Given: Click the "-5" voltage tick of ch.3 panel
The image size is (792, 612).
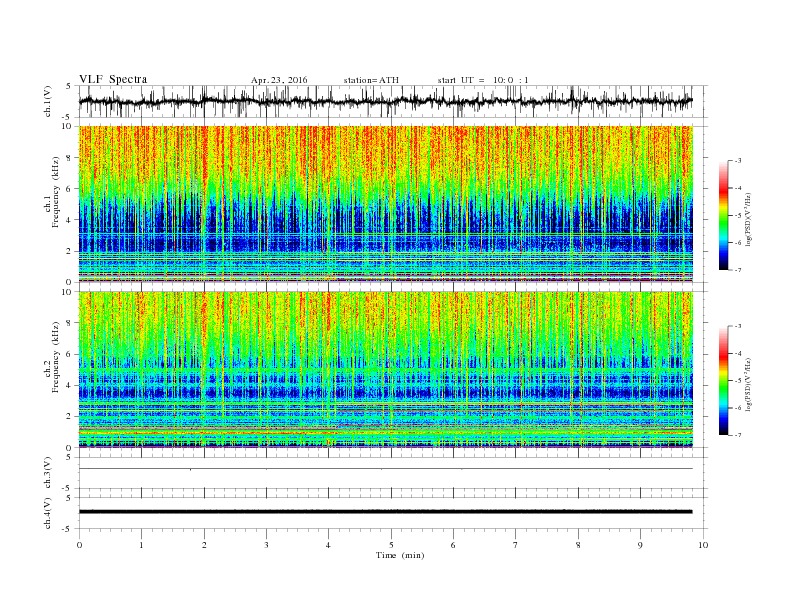Looking at the screenshot, I should pos(68,488).
